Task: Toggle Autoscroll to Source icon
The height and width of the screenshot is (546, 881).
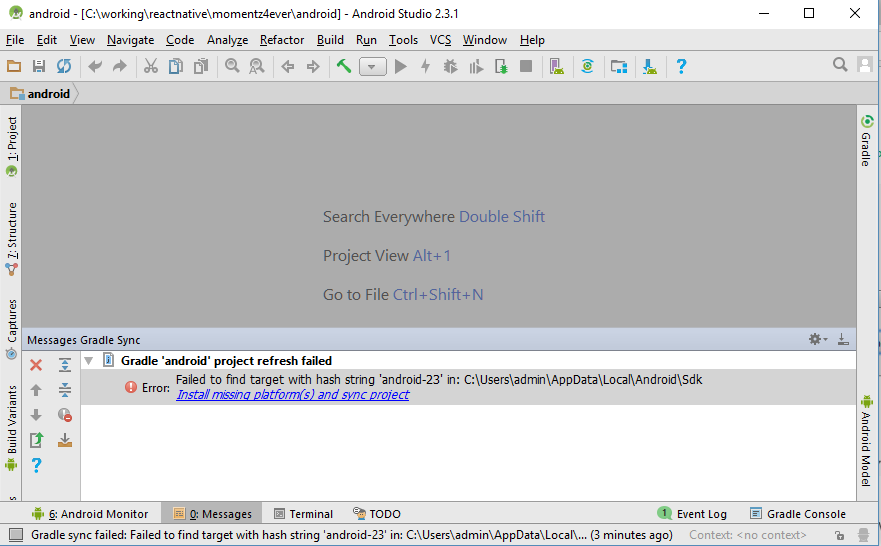Action: click(x=65, y=440)
